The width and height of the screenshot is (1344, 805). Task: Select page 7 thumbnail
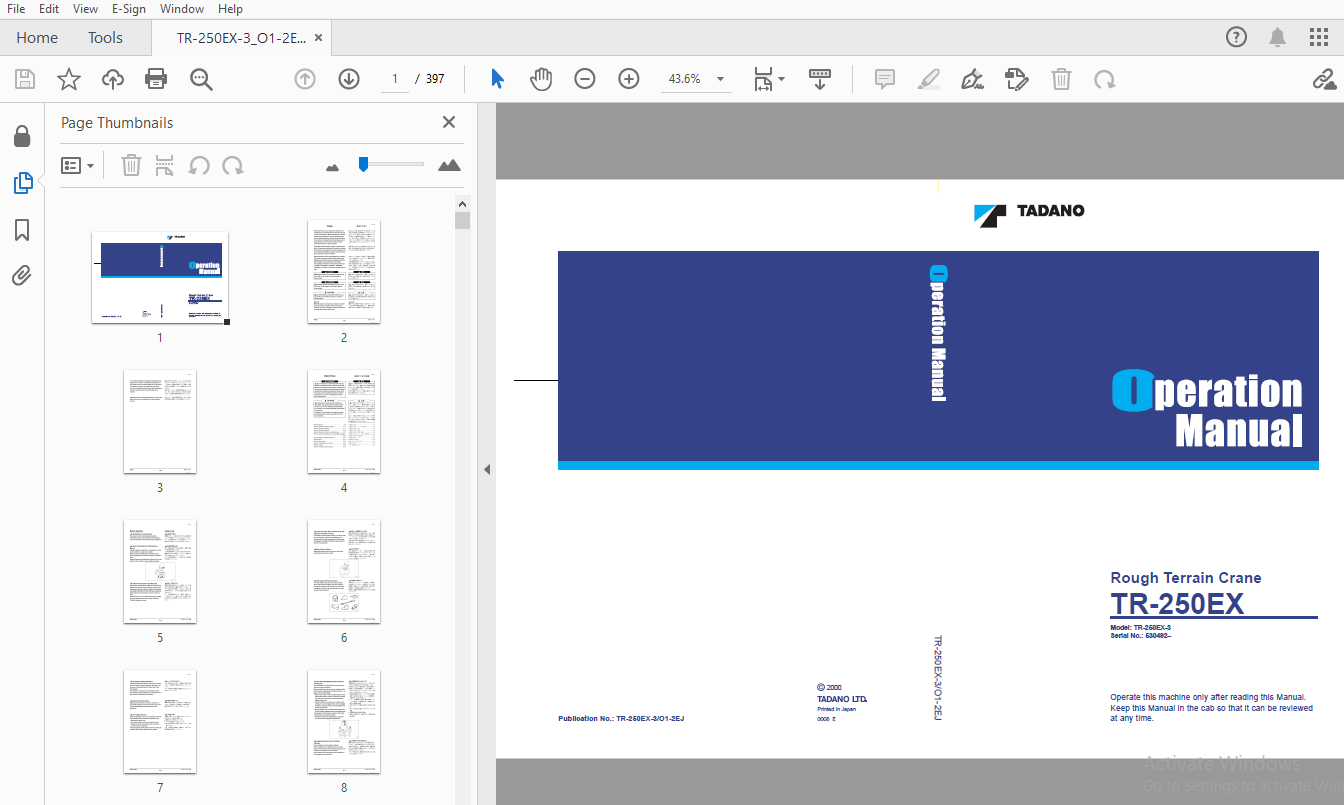click(x=160, y=722)
